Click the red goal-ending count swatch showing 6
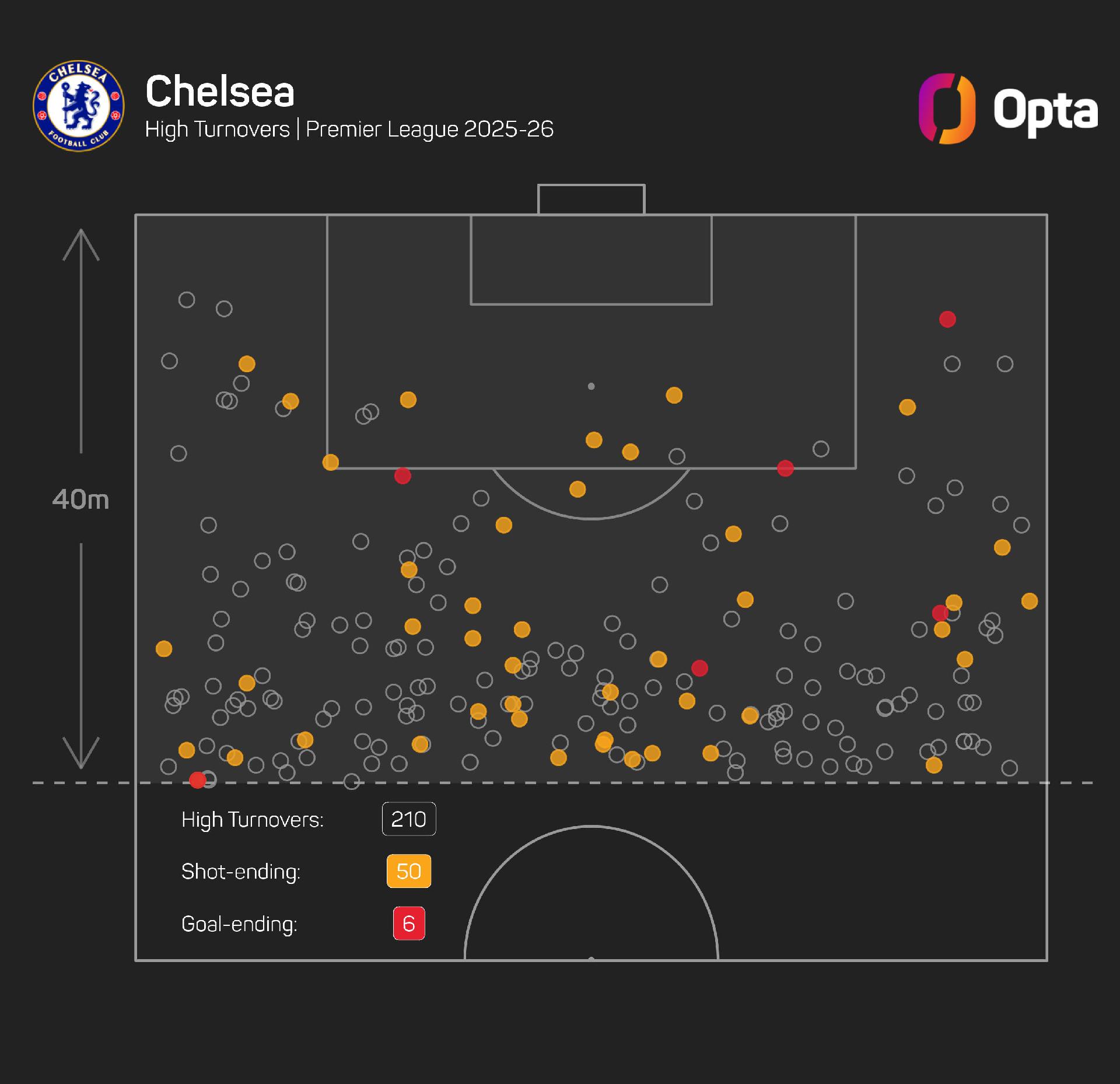This screenshot has width=1120, height=1084. point(408,924)
